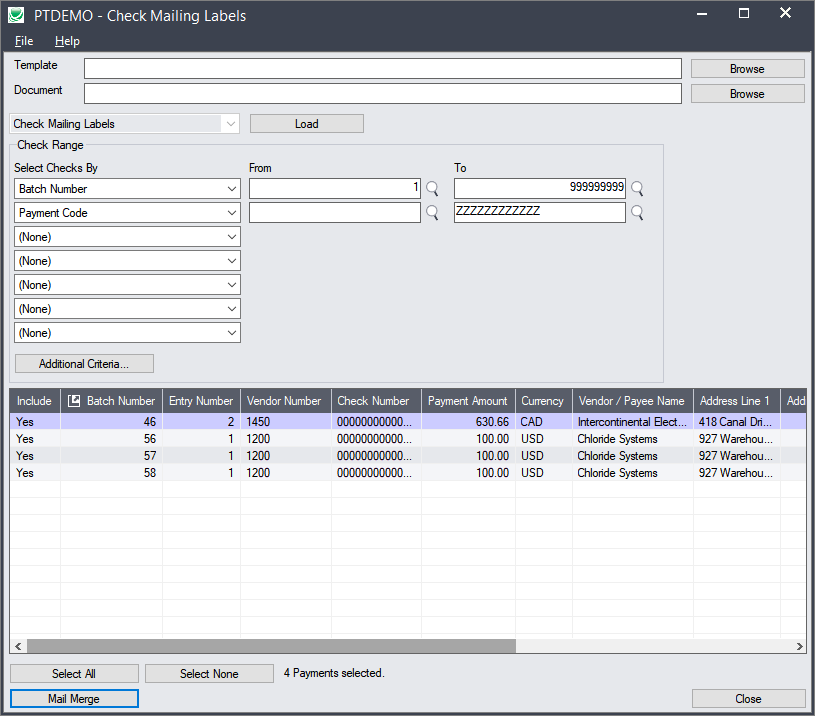The width and height of the screenshot is (815, 716).
Task: Click the CAD currency cell
Action: pos(544,421)
